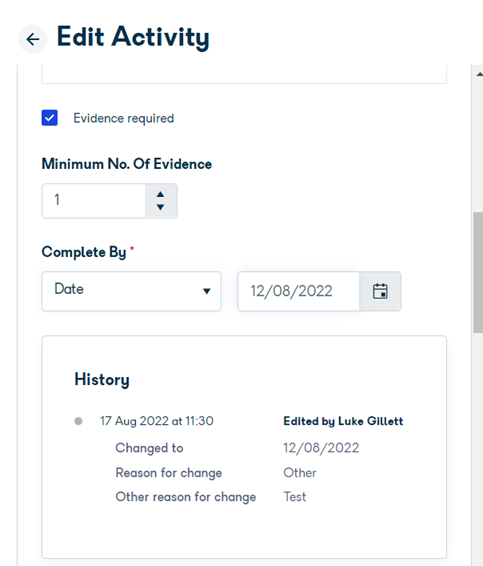Decrease minimum evidence with down arrow
The image size is (483, 566).
161,207
